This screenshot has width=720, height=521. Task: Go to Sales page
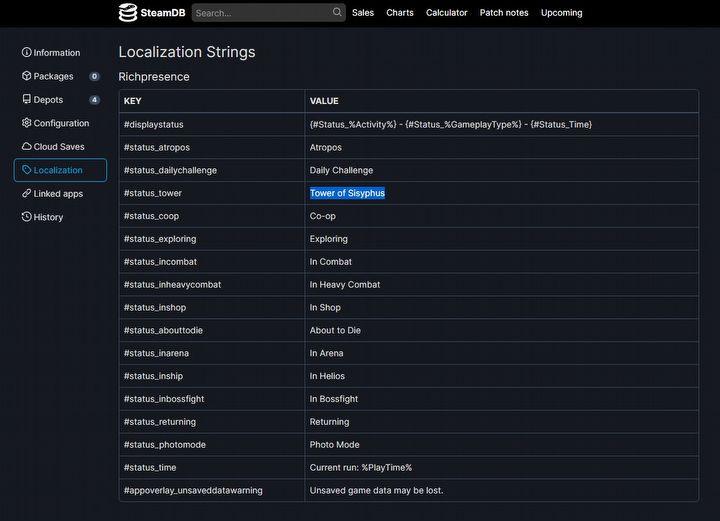(x=363, y=13)
